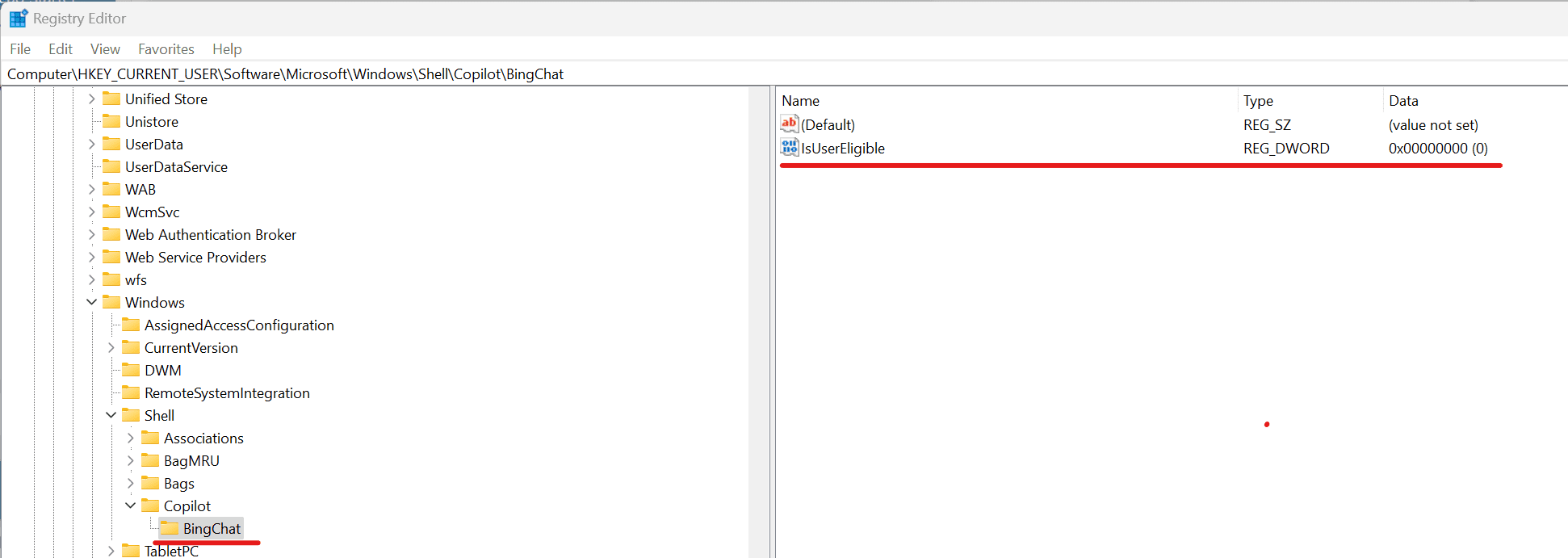
Task: Select the UserDataService key label
Action: 176,167
